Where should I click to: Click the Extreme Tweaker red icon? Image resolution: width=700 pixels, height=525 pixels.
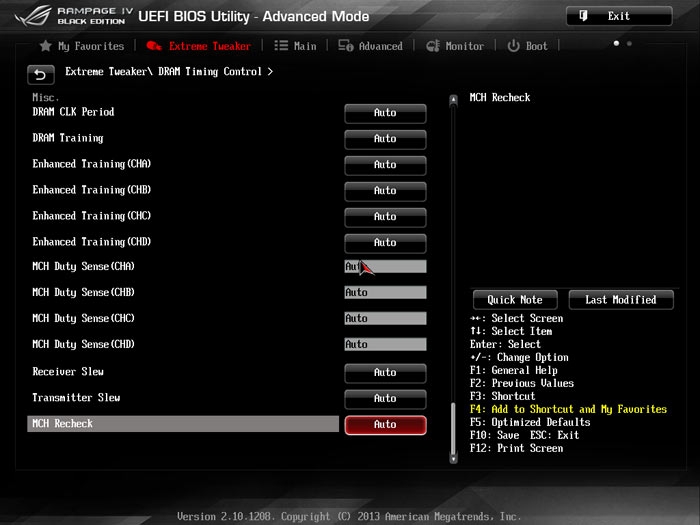pos(153,46)
